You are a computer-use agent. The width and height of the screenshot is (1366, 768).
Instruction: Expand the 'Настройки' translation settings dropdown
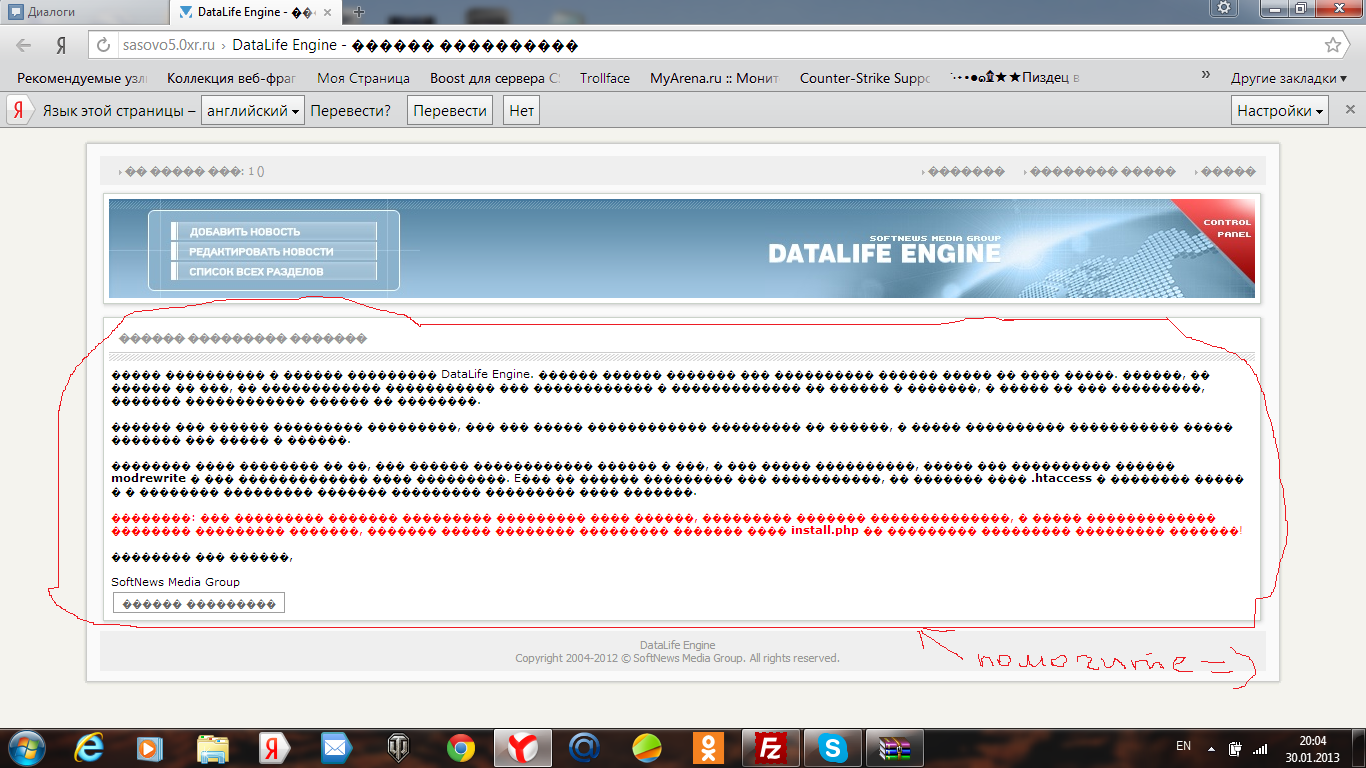click(1280, 110)
